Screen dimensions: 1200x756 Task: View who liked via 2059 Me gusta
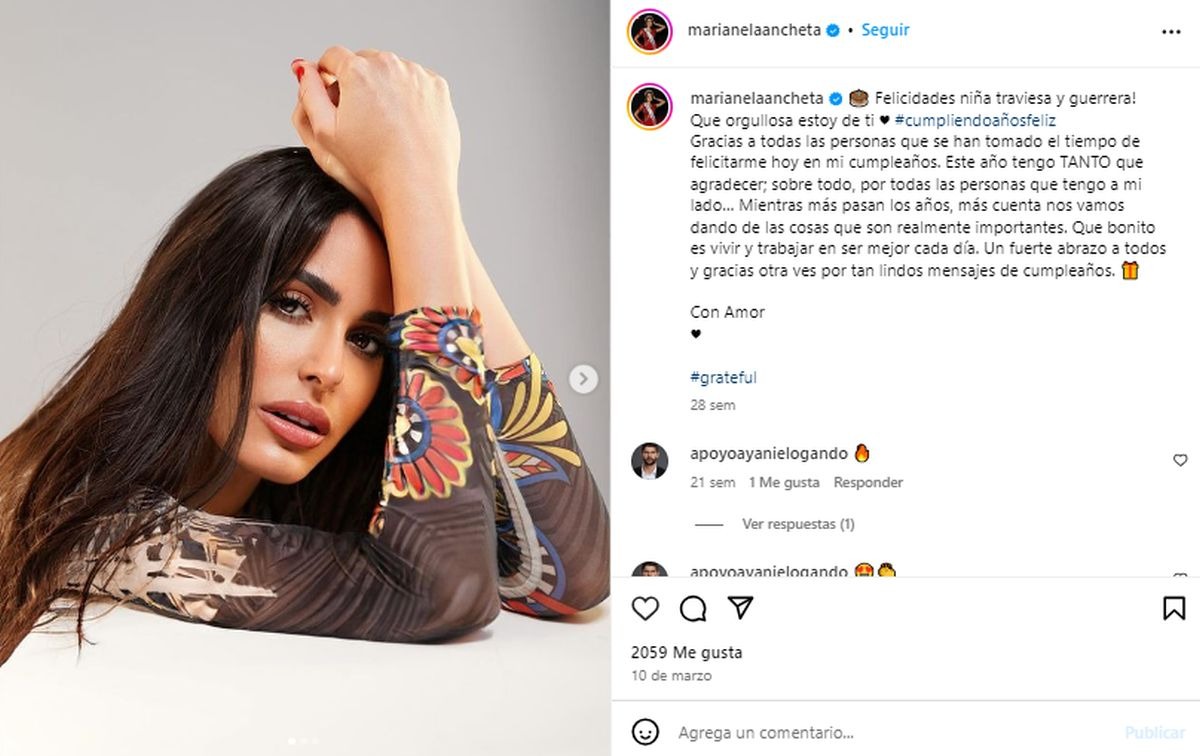coord(686,652)
